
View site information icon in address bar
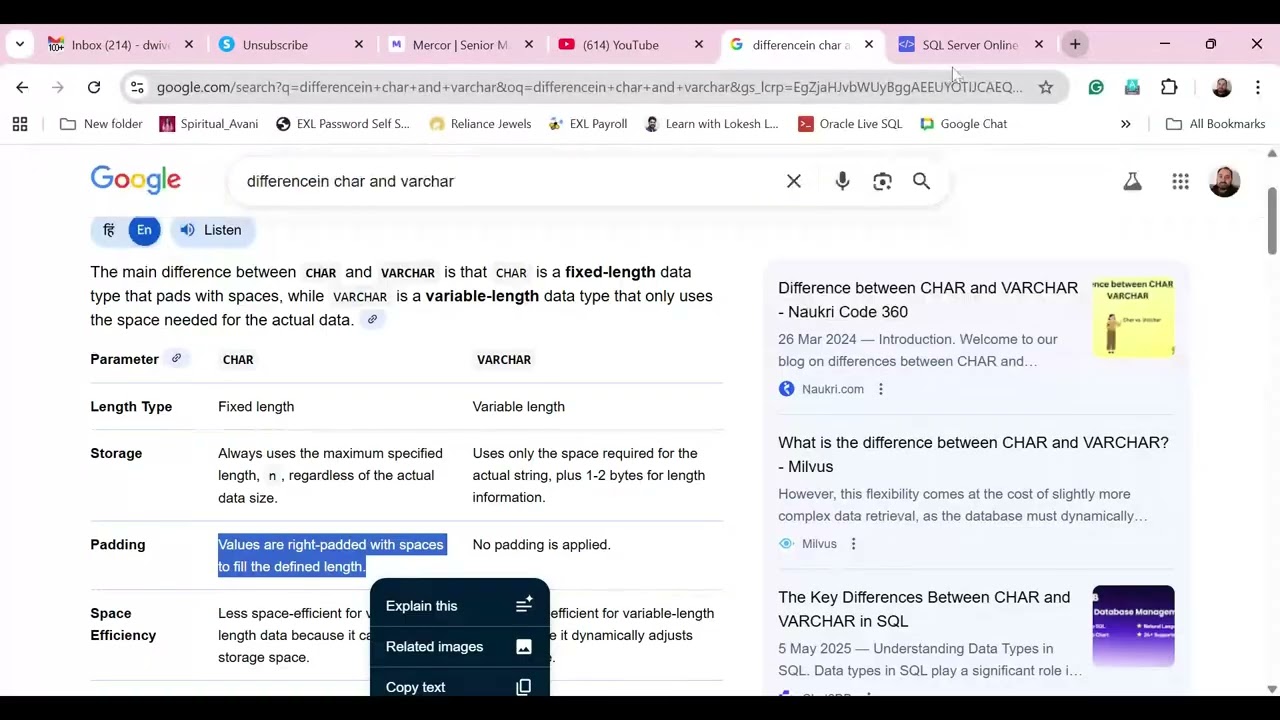(137, 87)
